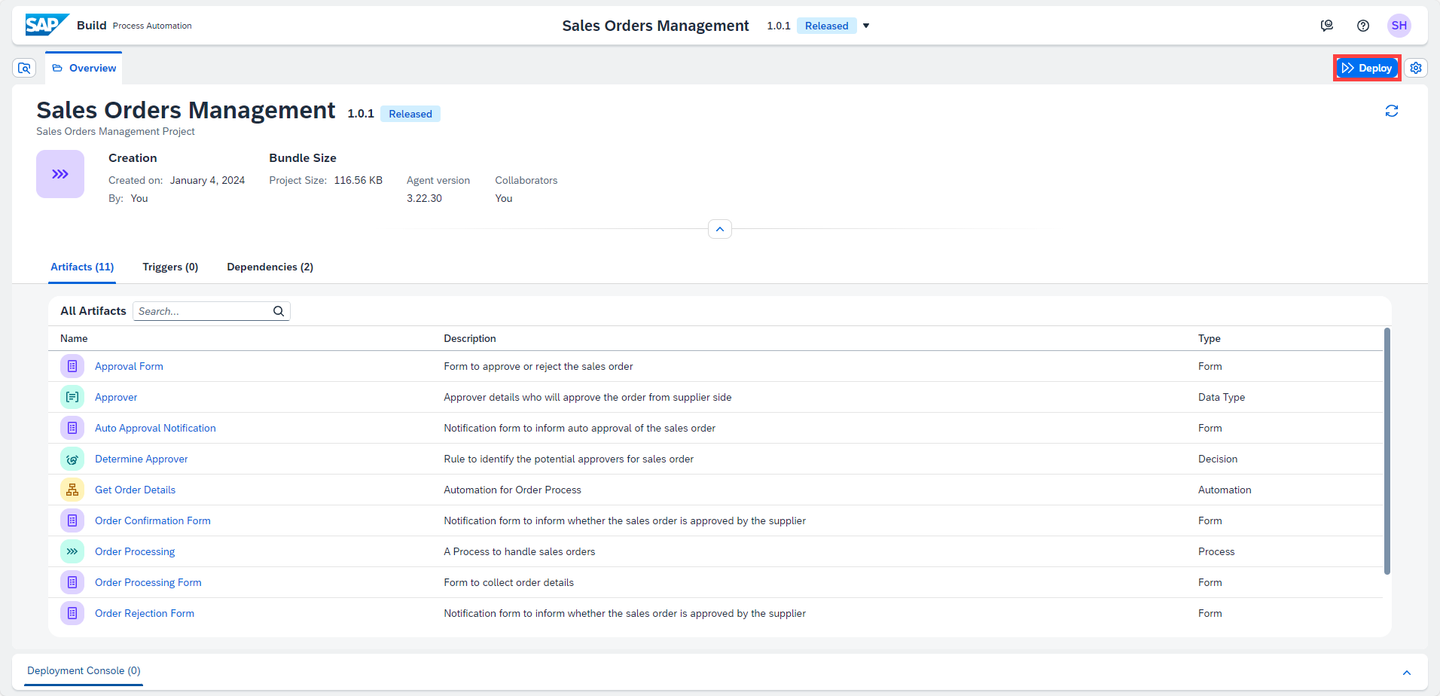Open the help question mark icon

click(1363, 26)
